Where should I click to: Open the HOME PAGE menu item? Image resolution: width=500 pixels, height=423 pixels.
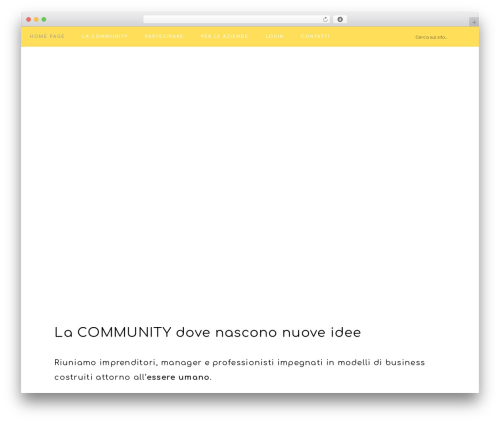pos(47,36)
